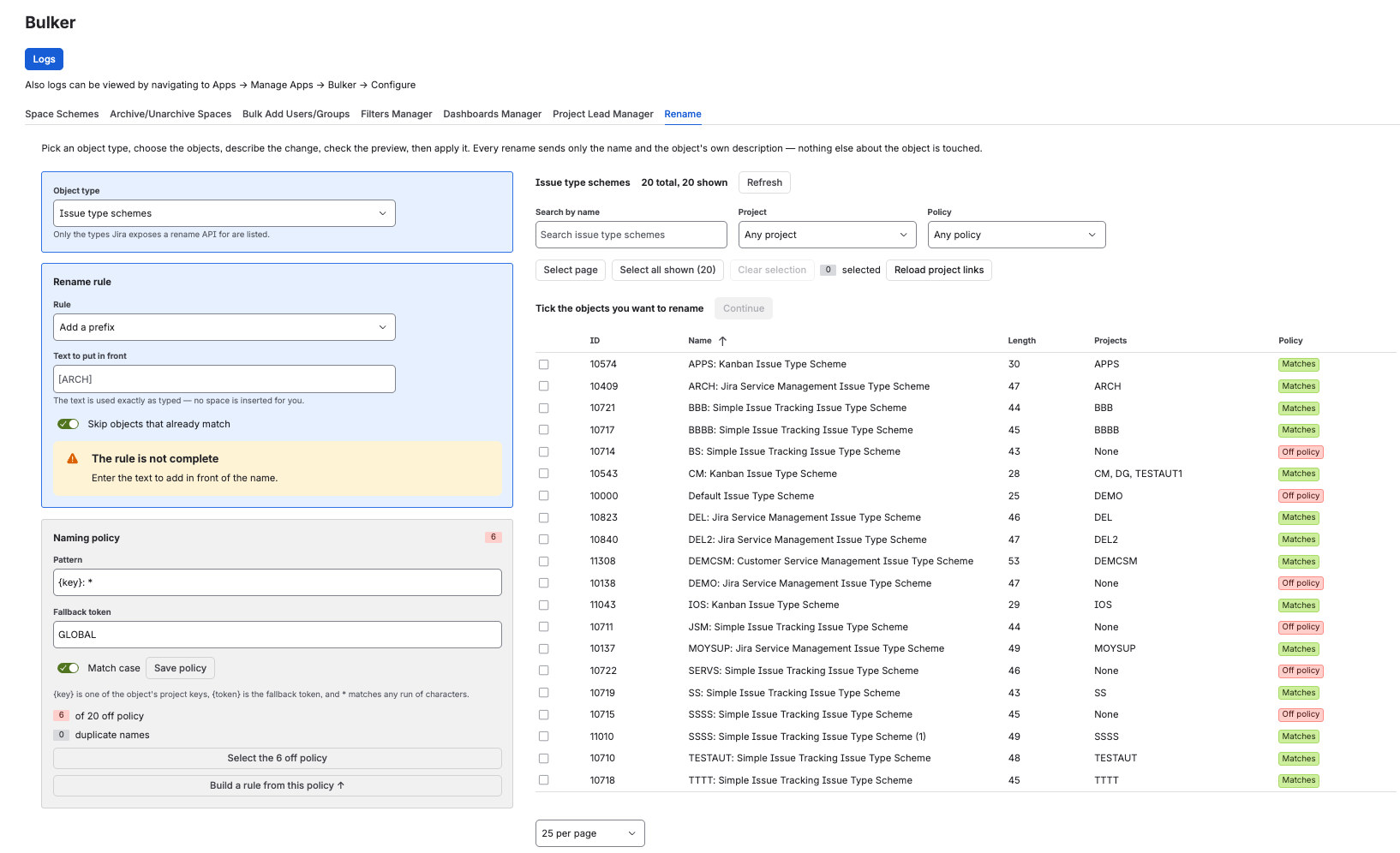Click the Length column header
1400x853 pixels.
1021,341
